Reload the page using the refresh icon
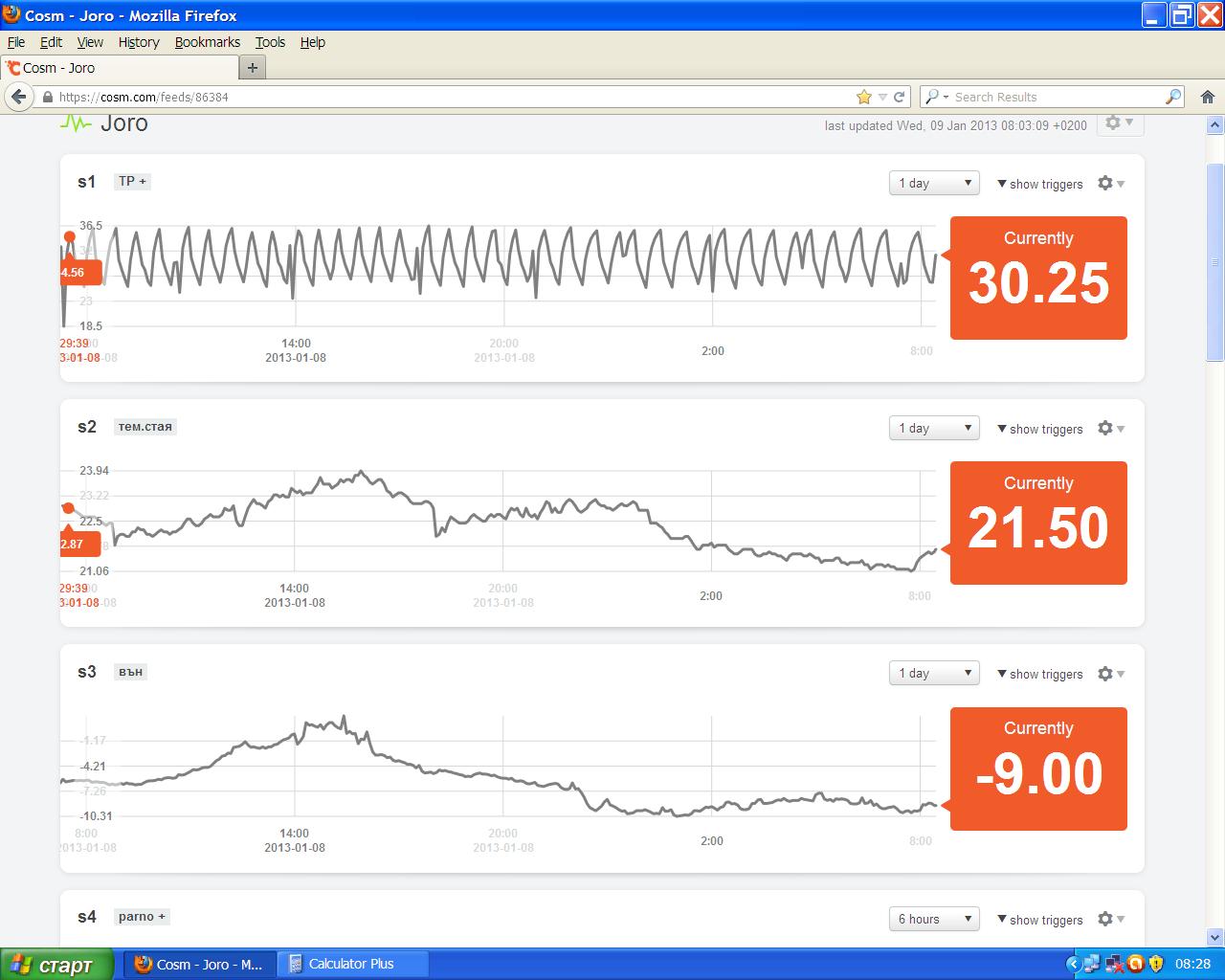Image resolution: width=1225 pixels, height=980 pixels. [x=900, y=97]
